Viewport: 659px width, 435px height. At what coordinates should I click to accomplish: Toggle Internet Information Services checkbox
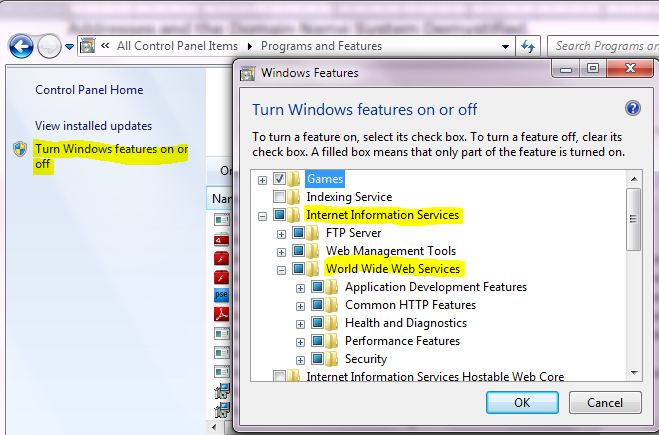(x=279, y=214)
